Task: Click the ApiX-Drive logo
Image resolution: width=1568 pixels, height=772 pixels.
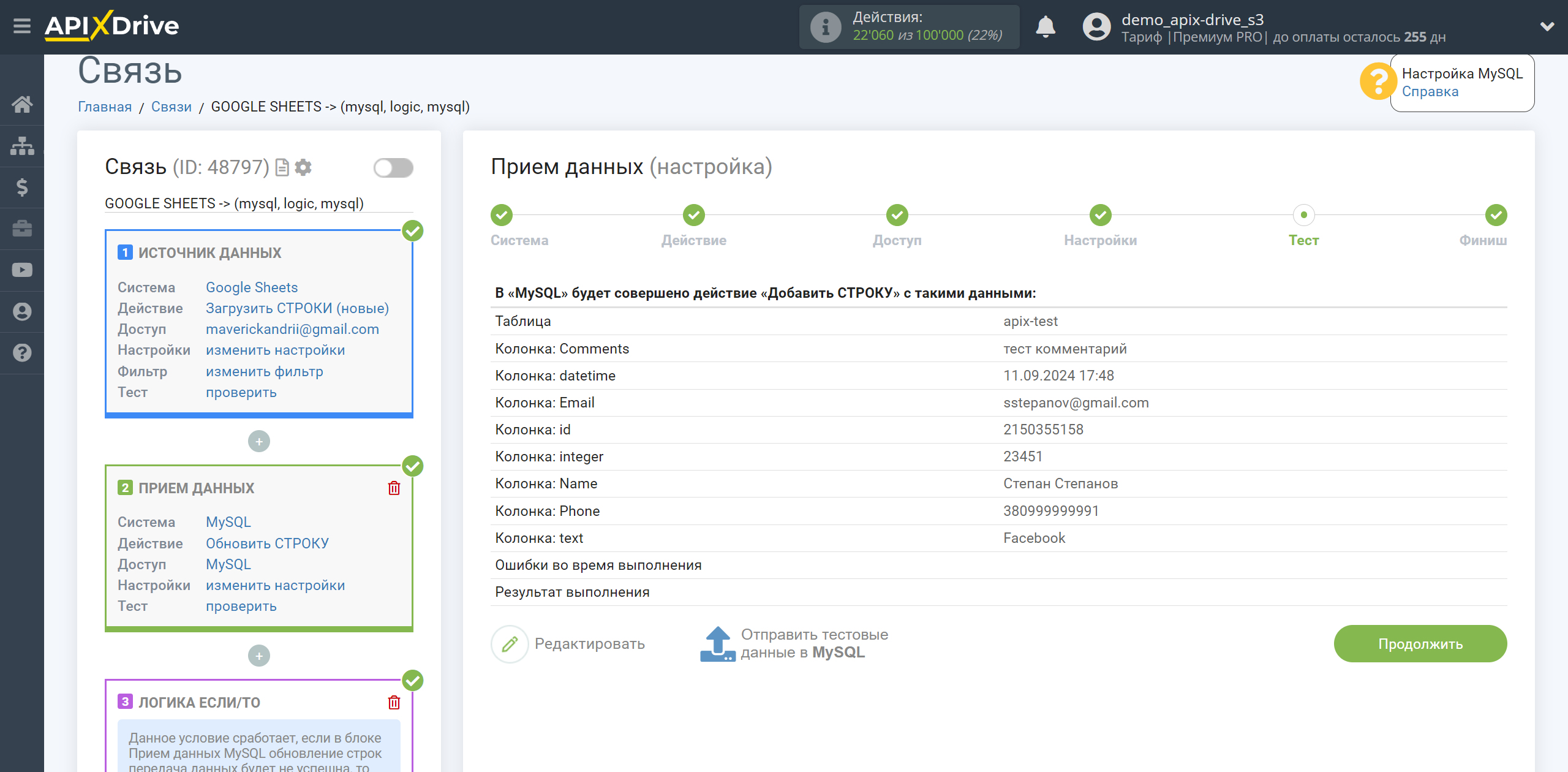Action: [111, 26]
